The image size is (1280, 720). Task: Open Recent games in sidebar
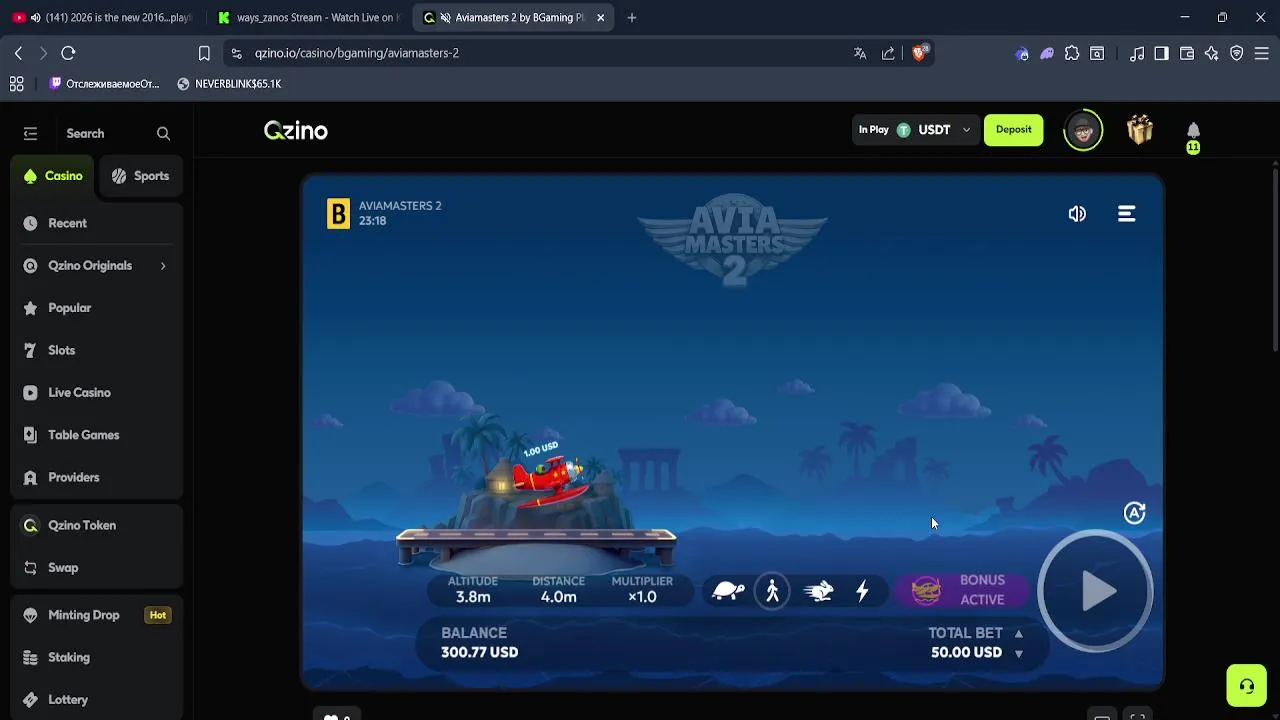pos(97,223)
